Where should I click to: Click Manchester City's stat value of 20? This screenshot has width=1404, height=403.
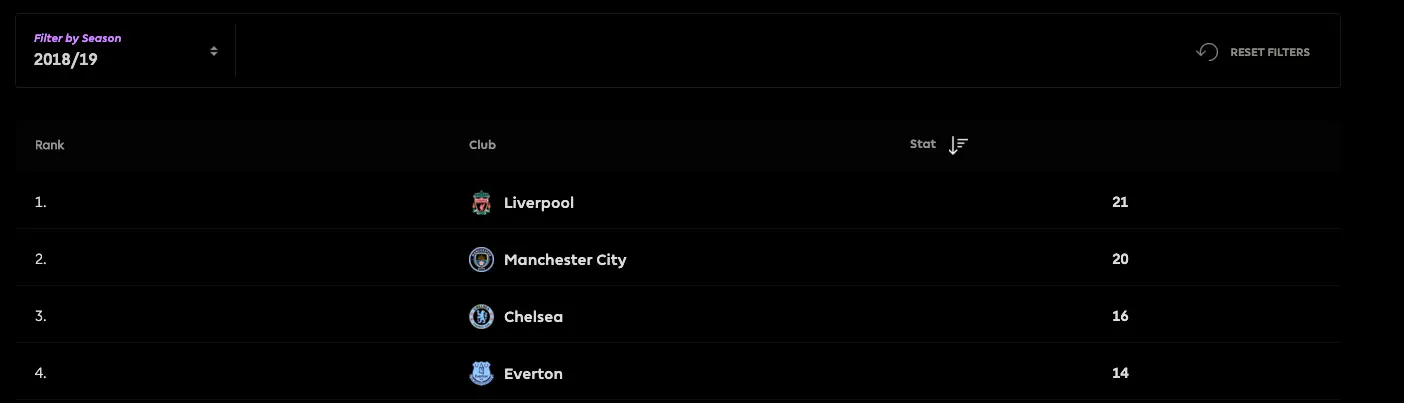click(1120, 259)
